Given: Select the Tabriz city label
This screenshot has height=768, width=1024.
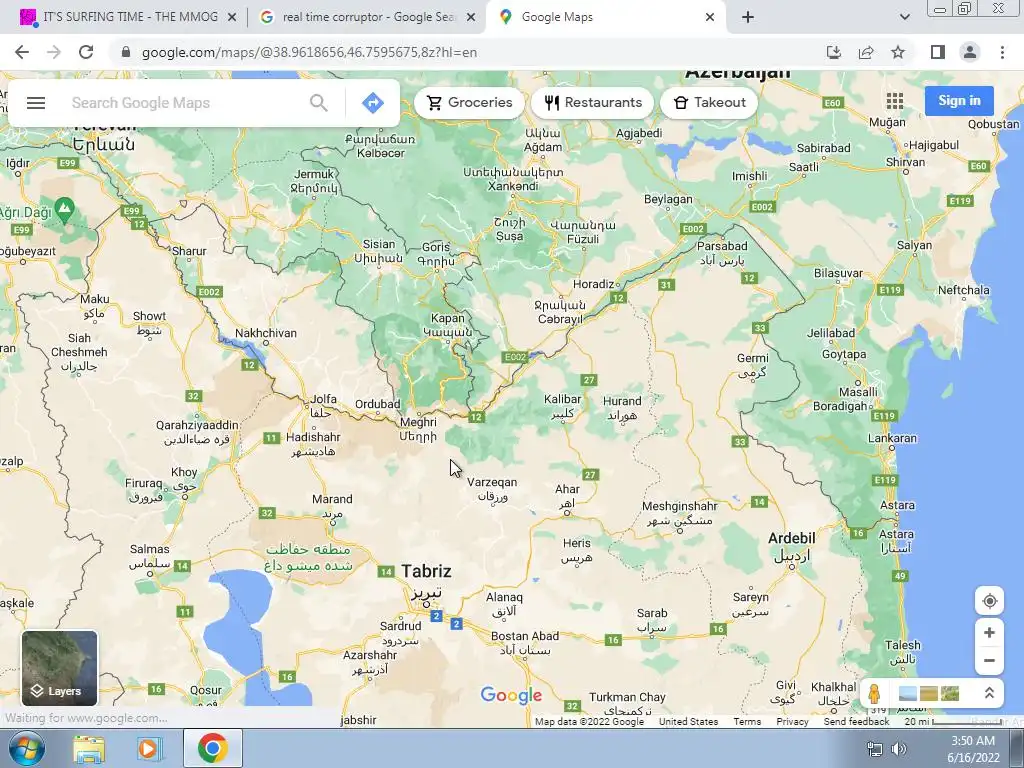Looking at the screenshot, I should (426, 571).
